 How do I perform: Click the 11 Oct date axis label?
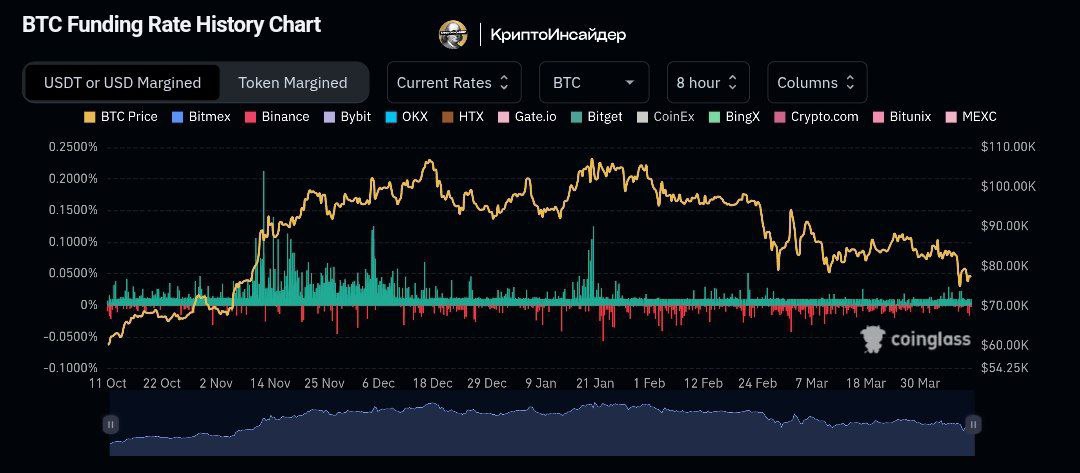pos(107,383)
